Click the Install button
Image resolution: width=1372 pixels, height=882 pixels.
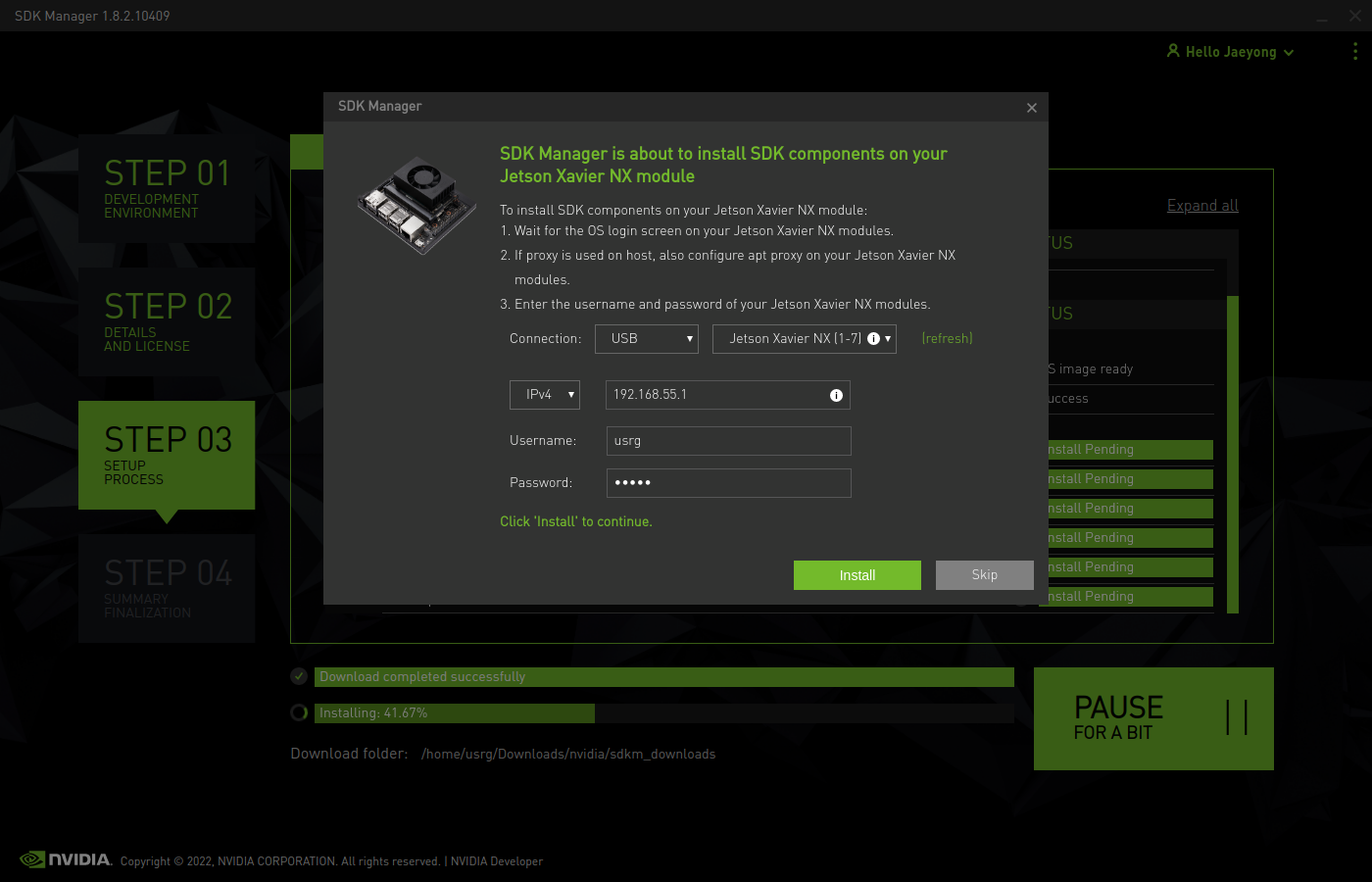coord(857,575)
